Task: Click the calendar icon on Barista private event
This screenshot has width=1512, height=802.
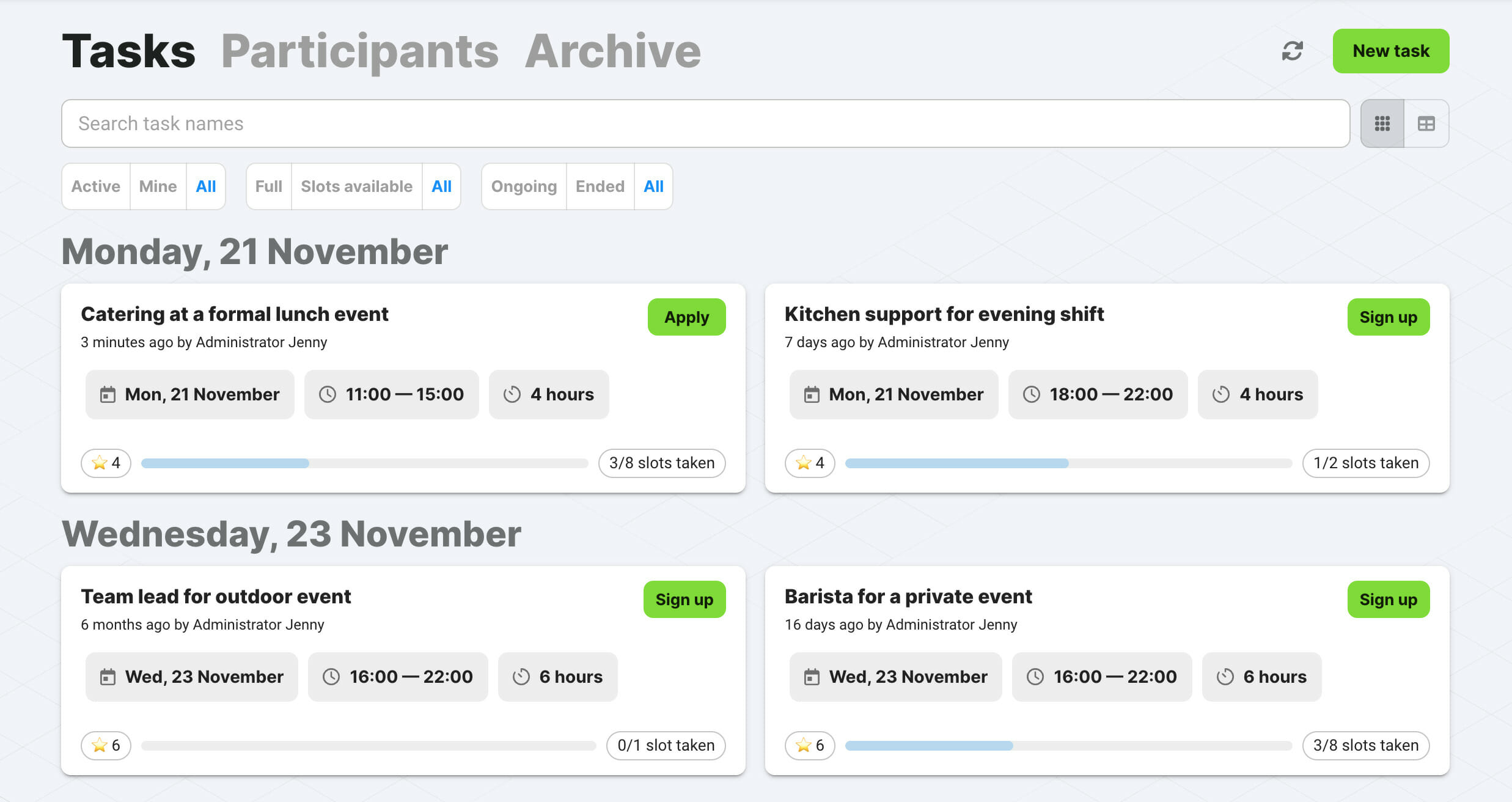Action: click(x=812, y=677)
